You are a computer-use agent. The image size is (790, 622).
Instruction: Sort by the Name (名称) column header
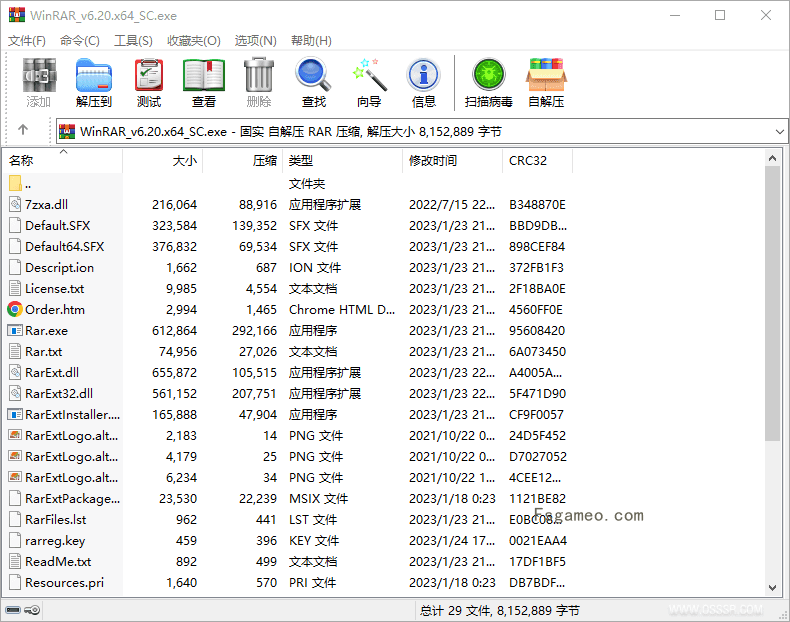63,161
